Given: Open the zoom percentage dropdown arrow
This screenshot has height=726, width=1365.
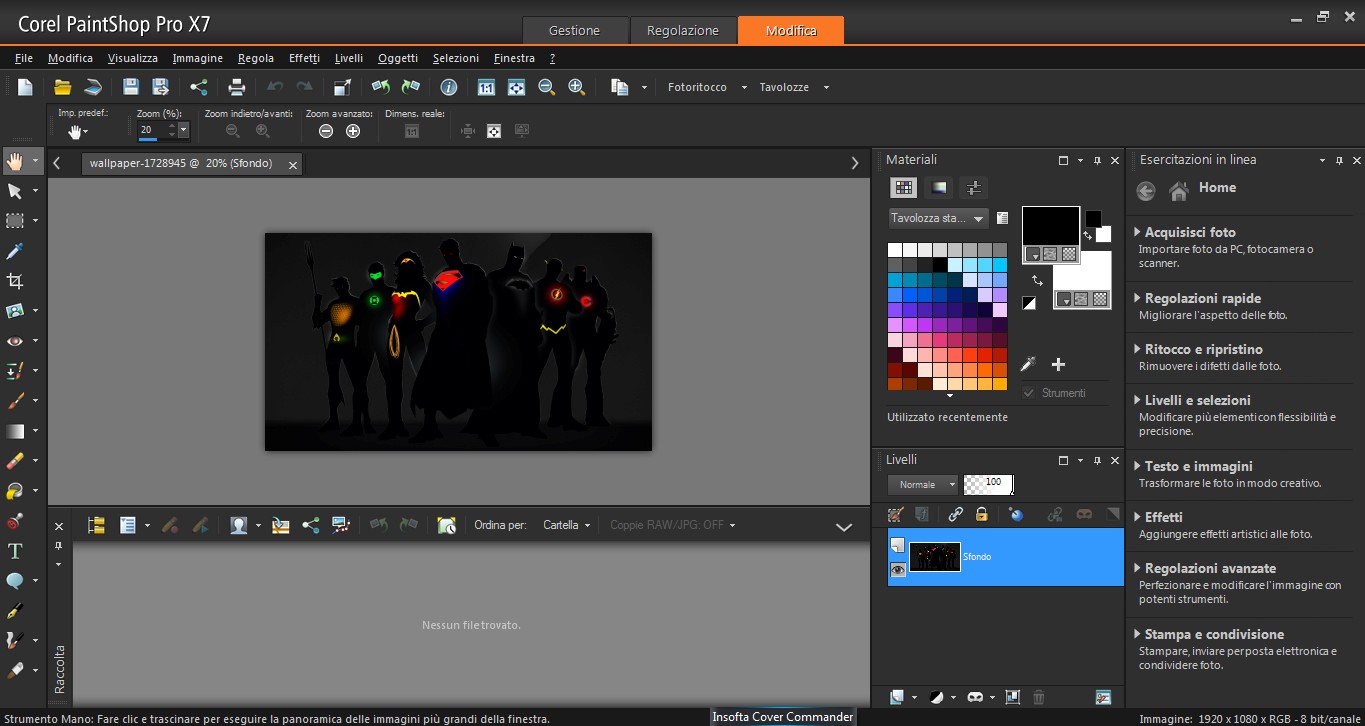Looking at the screenshot, I should pyautogui.click(x=183, y=130).
